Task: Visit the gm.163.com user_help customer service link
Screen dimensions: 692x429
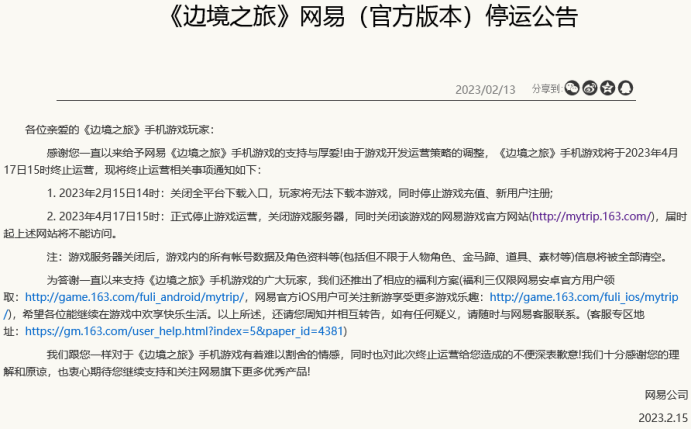Action: (184, 331)
